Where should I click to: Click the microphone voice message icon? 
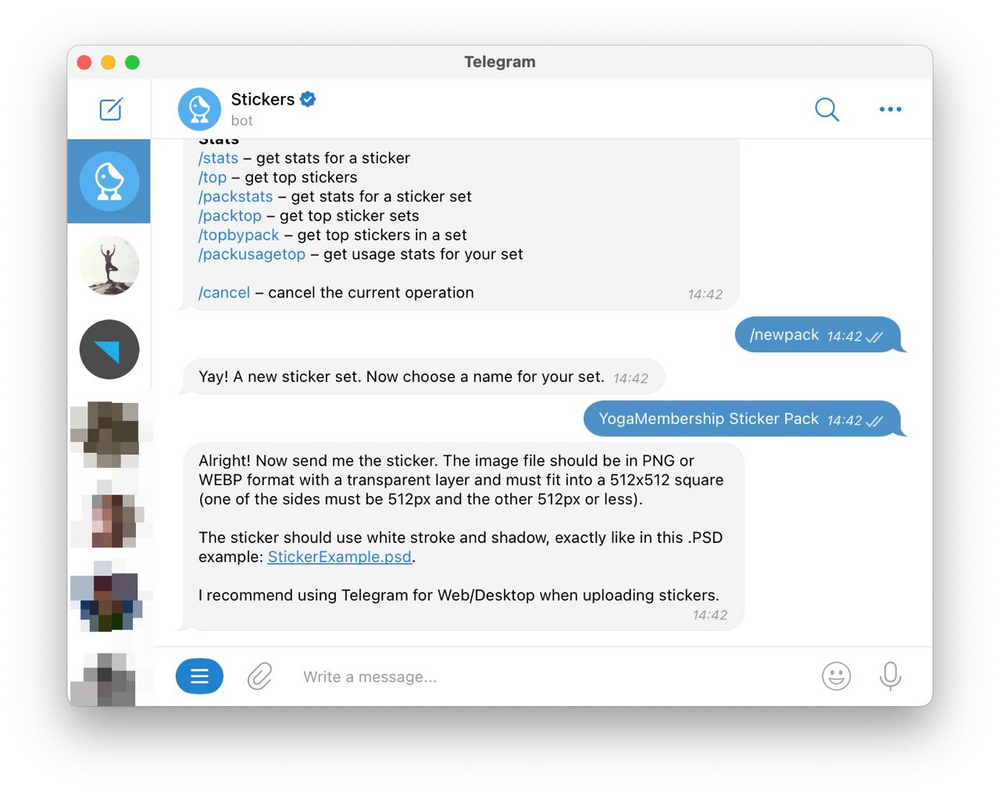pyautogui.click(x=890, y=676)
